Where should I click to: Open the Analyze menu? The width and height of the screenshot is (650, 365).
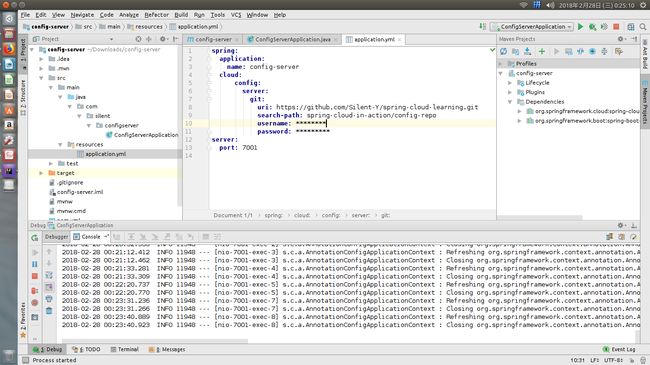pyautogui.click(x=129, y=15)
